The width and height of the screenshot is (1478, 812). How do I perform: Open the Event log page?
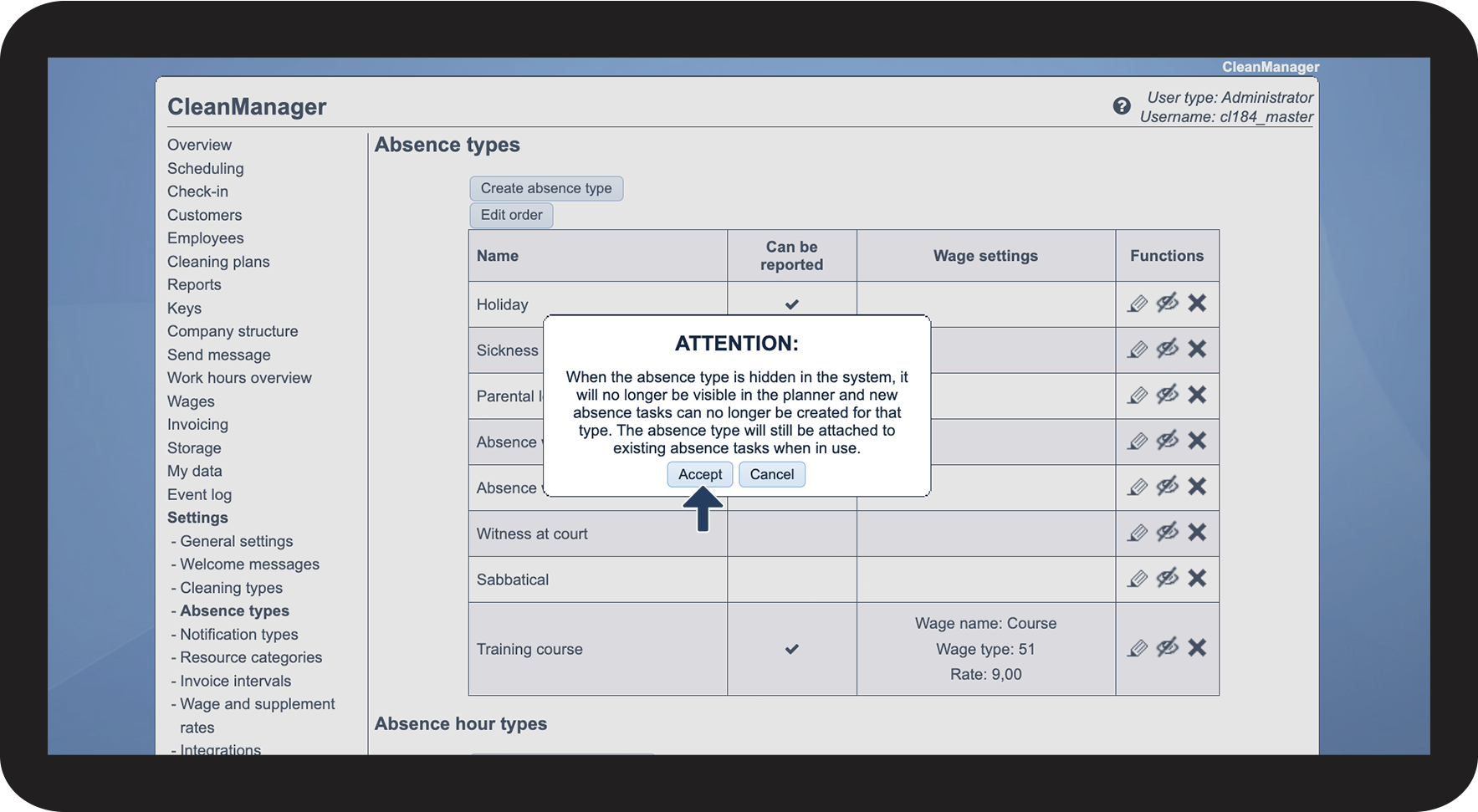pyautogui.click(x=199, y=494)
